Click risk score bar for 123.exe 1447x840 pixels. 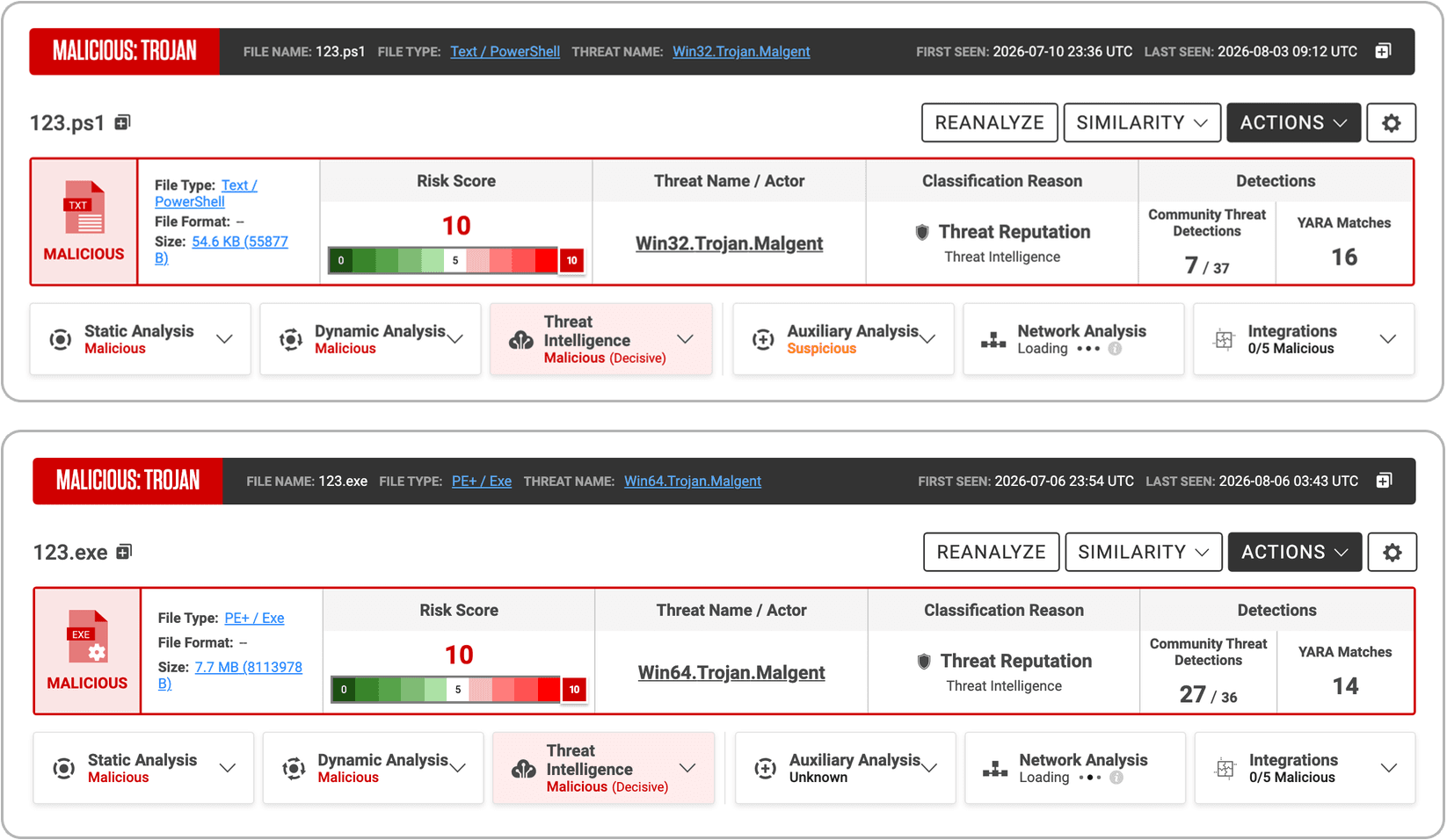(x=458, y=690)
